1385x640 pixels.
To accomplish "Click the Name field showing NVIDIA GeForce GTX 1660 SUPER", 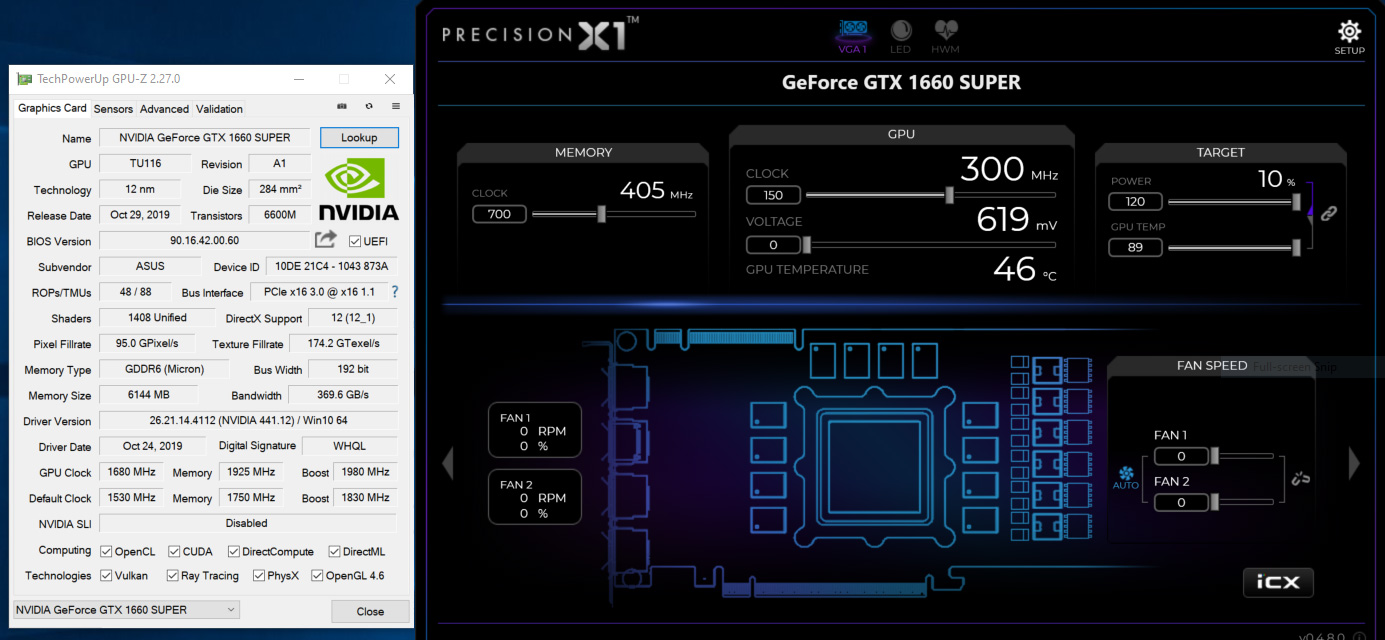I will (205, 138).
